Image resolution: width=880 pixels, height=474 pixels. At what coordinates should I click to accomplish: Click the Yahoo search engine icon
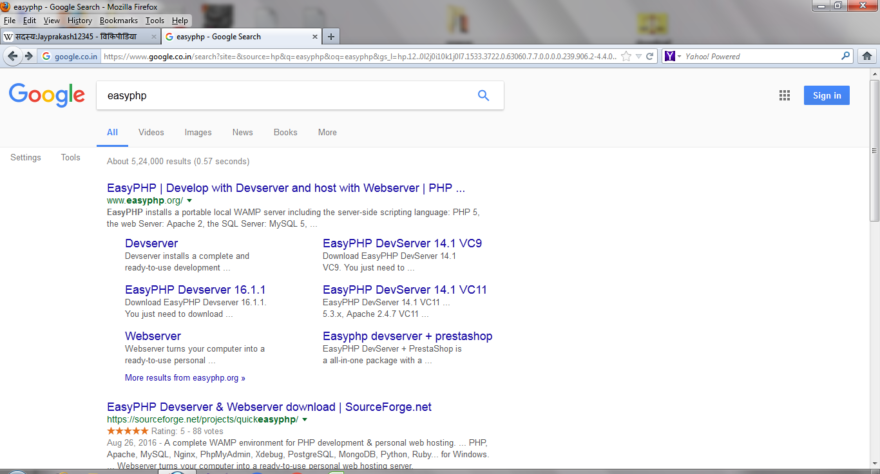tap(670, 56)
